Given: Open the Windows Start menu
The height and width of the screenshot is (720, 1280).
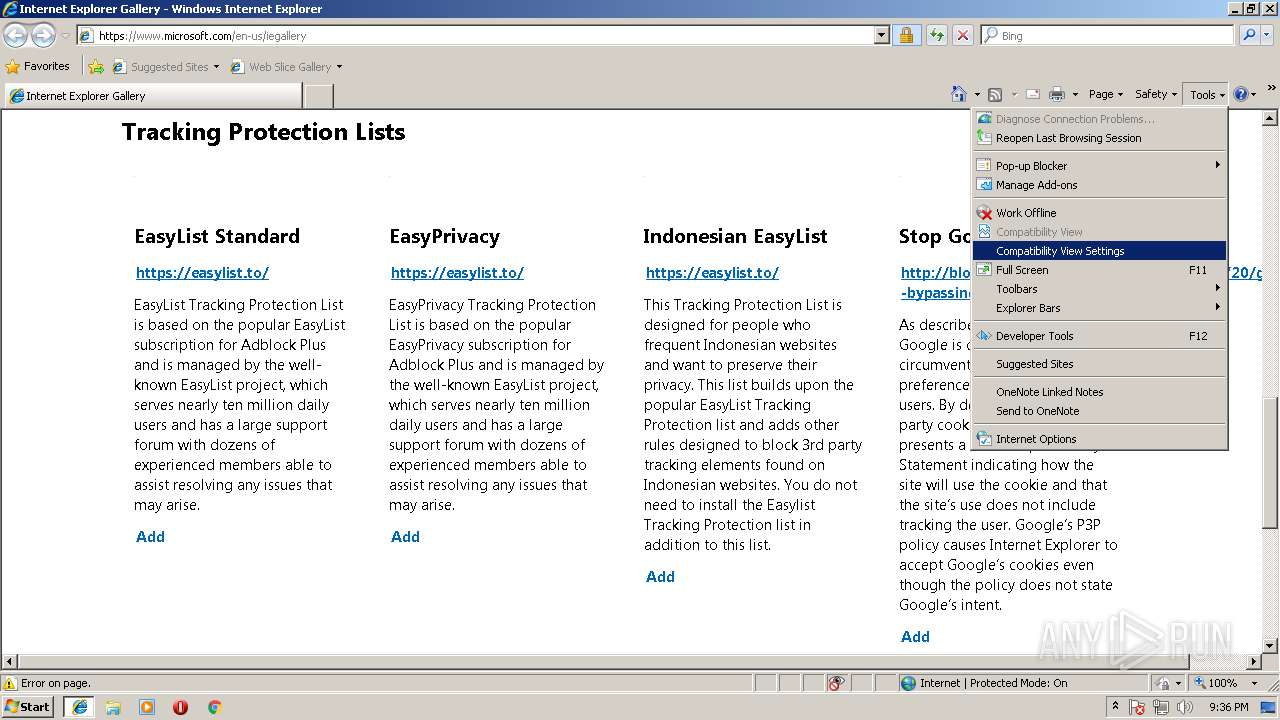Looking at the screenshot, I should [28, 707].
